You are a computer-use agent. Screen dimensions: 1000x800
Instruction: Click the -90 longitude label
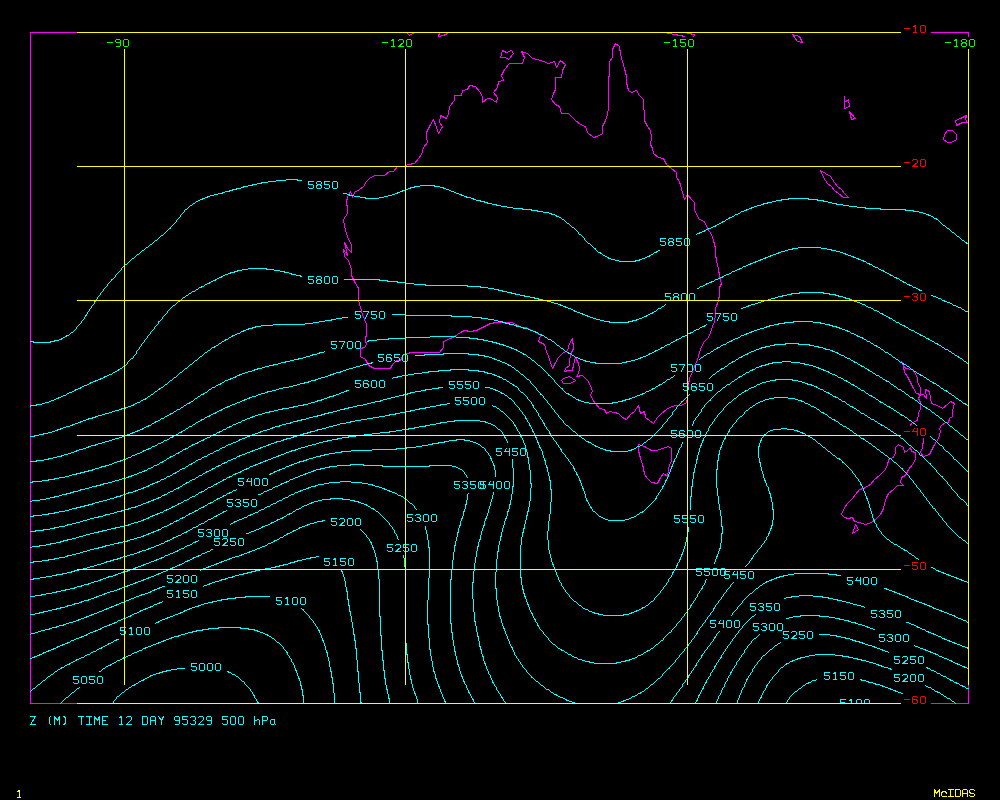(x=118, y=43)
